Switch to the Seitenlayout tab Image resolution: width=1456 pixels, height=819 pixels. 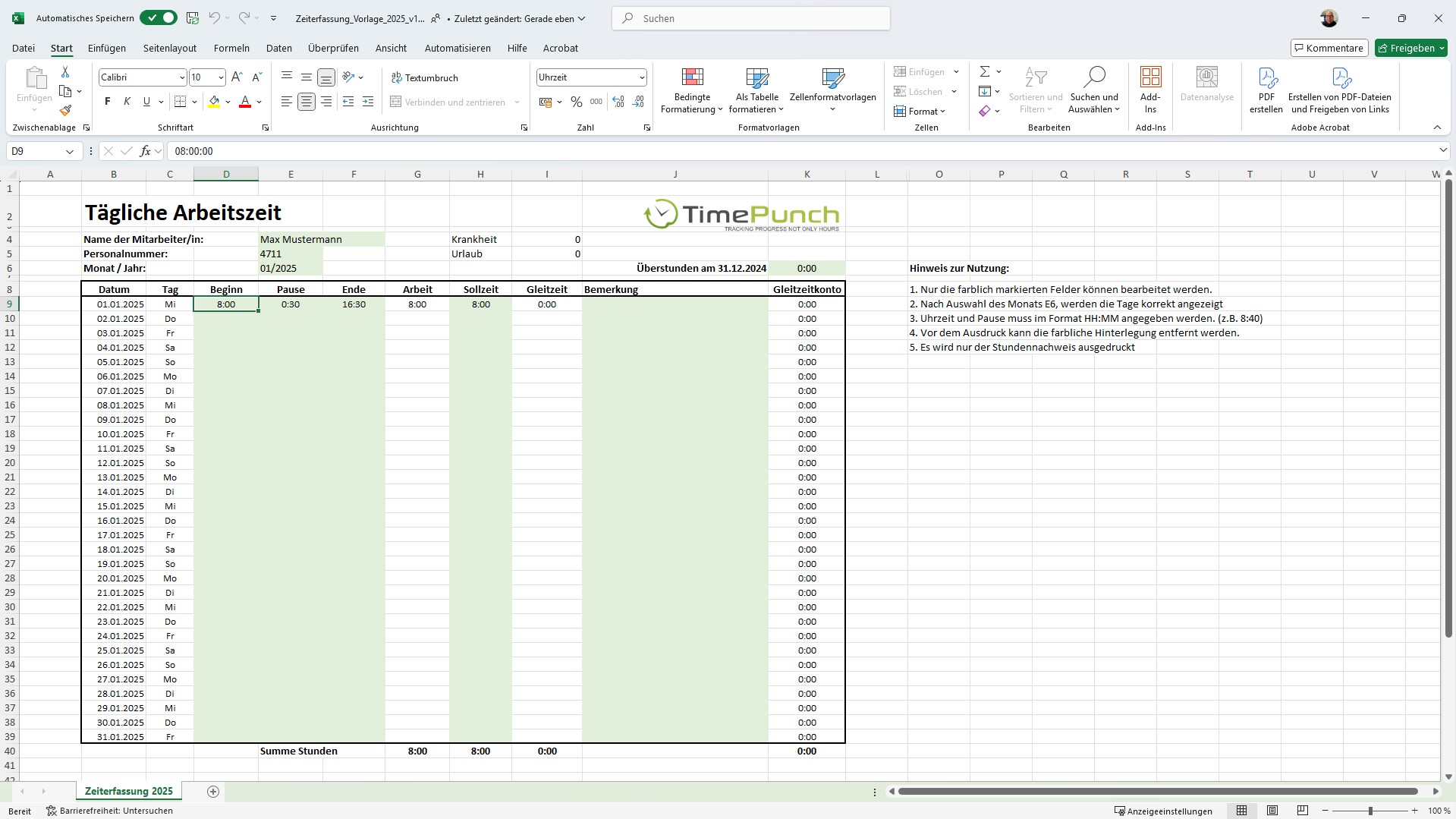[x=170, y=48]
